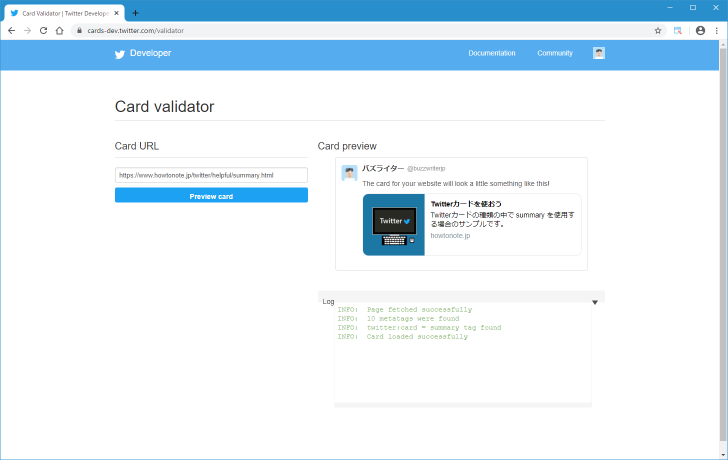
Task: Click the Log panel label
Action: point(328,302)
